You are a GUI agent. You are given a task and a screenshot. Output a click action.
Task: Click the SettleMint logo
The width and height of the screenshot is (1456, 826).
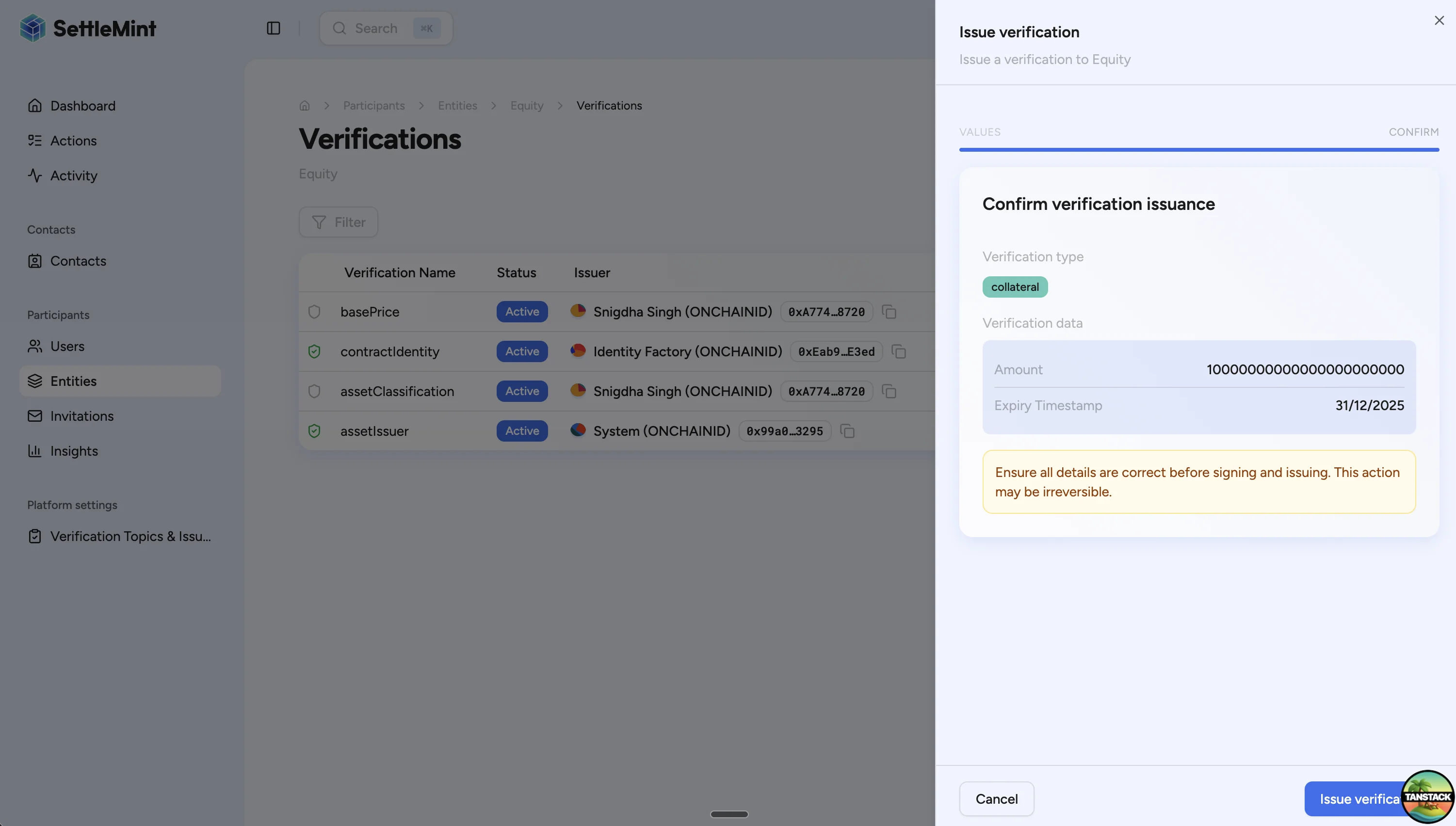pyautogui.click(x=88, y=28)
